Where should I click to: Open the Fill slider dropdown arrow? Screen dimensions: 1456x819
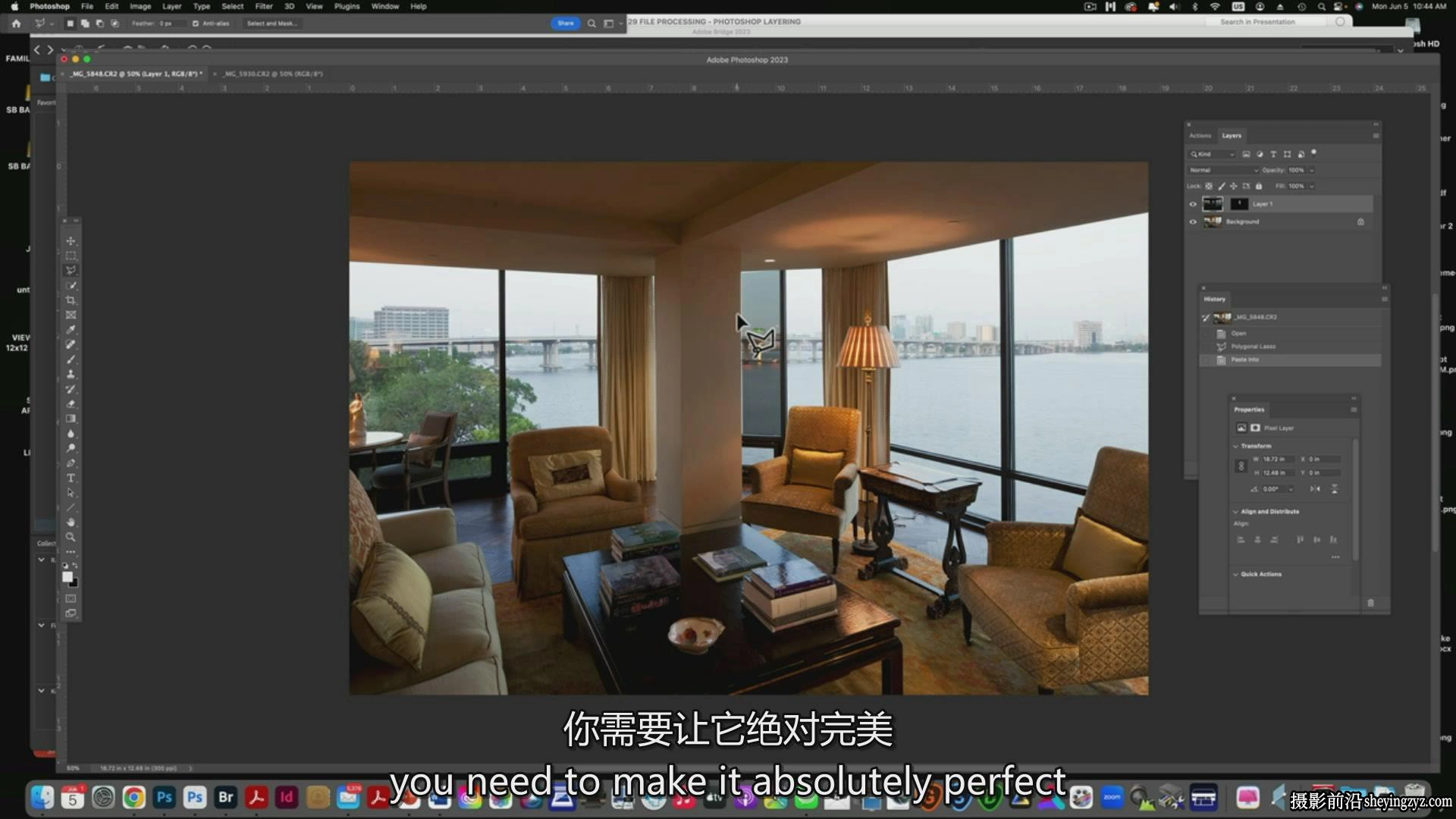[1311, 186]
